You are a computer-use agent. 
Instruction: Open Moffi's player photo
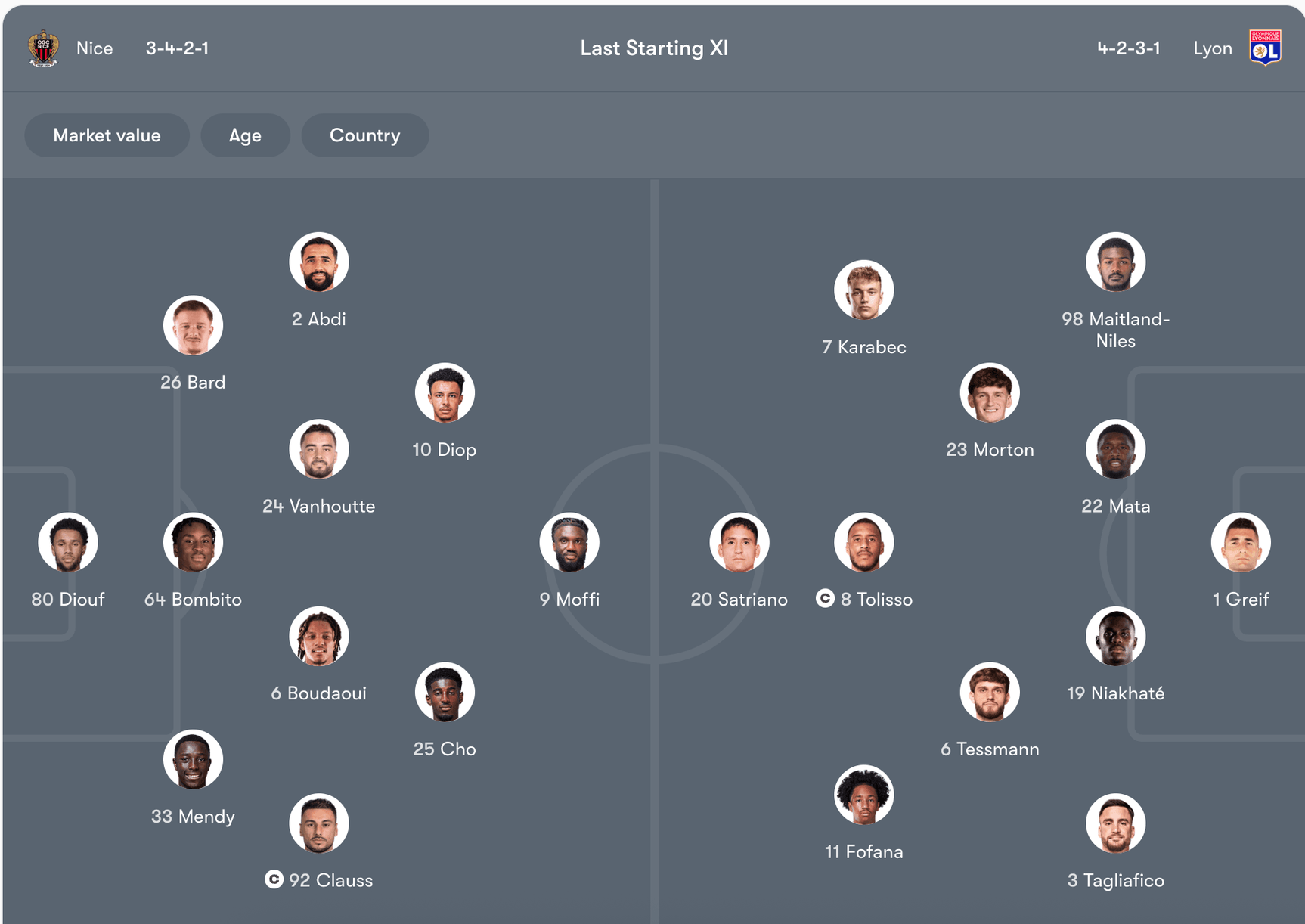click(569, 543)
